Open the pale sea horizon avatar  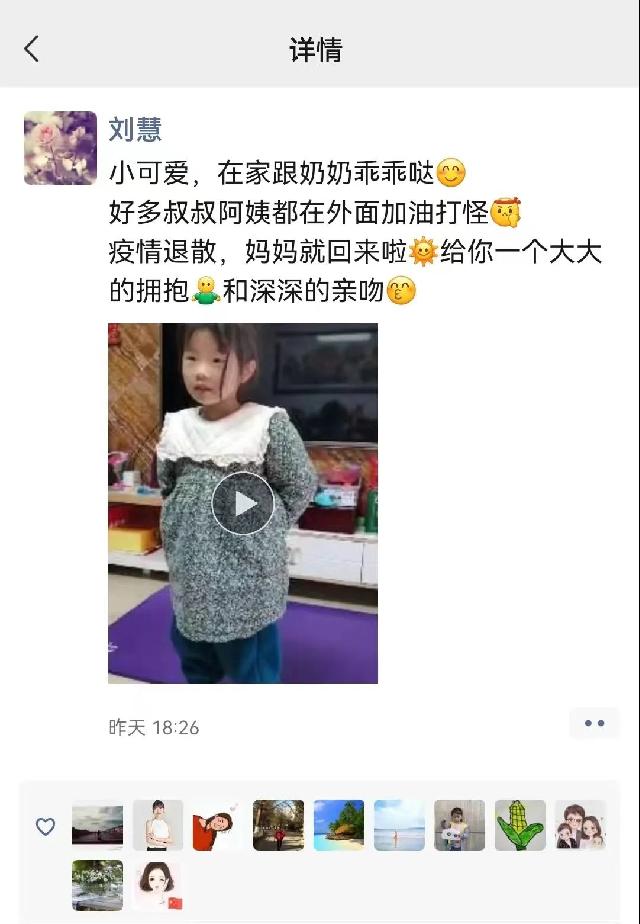[399, 825]
